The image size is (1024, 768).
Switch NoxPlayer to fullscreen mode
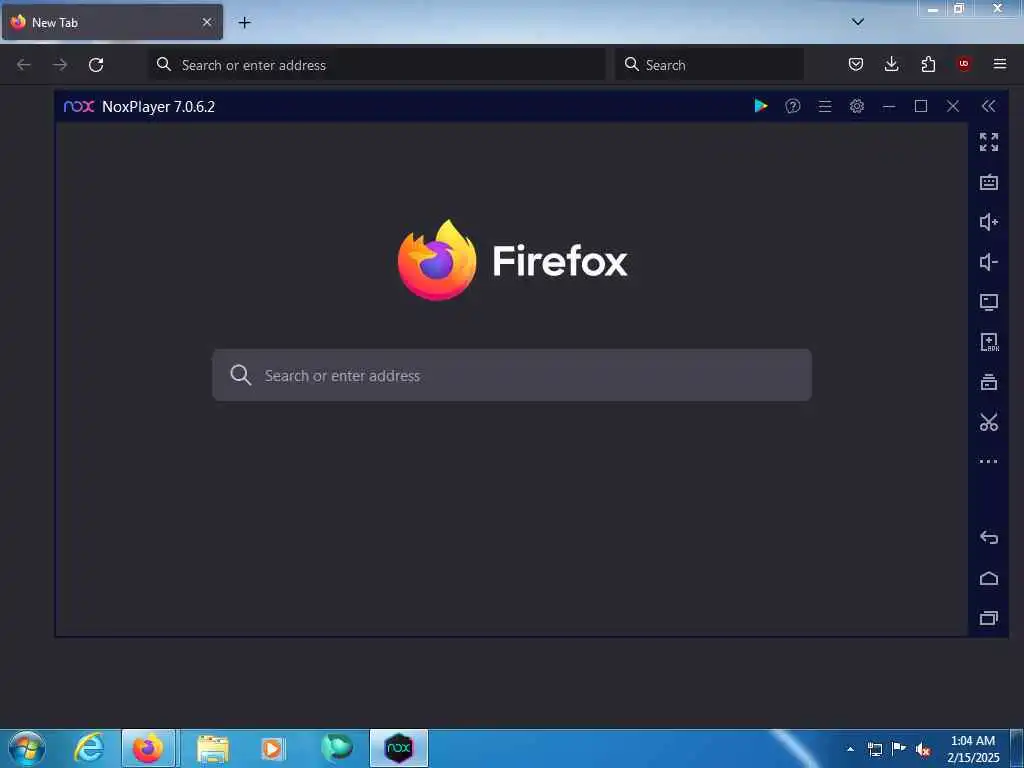989,142
